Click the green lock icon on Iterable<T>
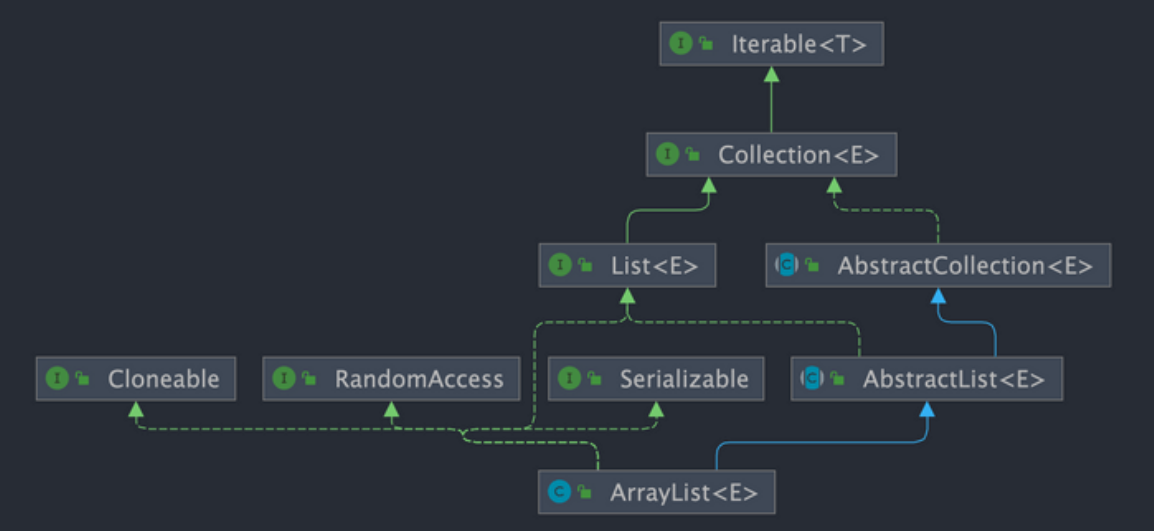This screenshot has height=531, width=1154. tap(706, 45)
